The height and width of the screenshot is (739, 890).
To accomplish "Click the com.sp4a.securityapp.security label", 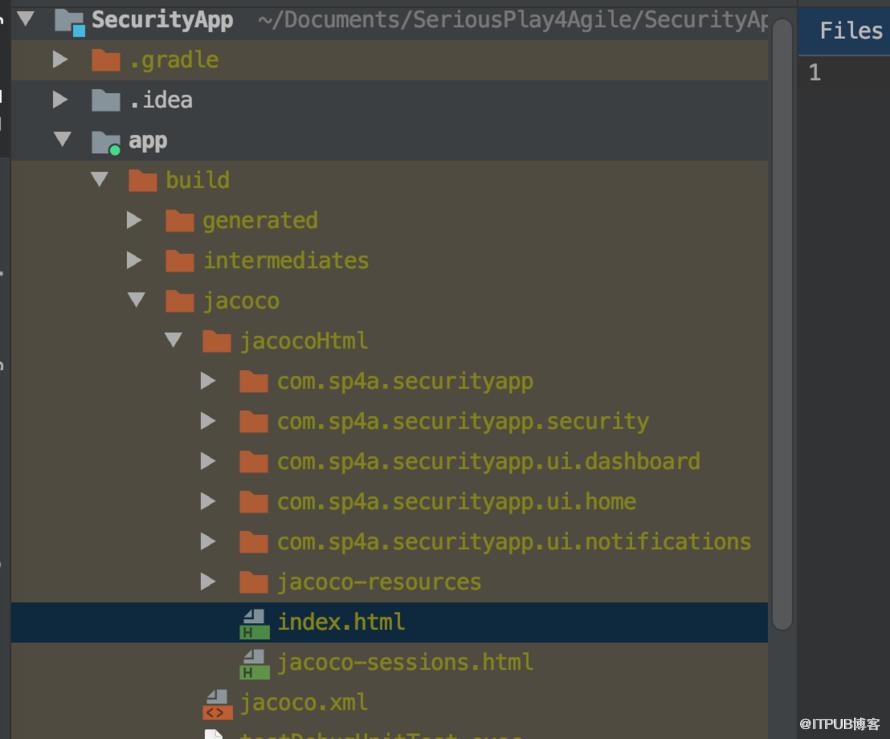I will click(463, 422).
